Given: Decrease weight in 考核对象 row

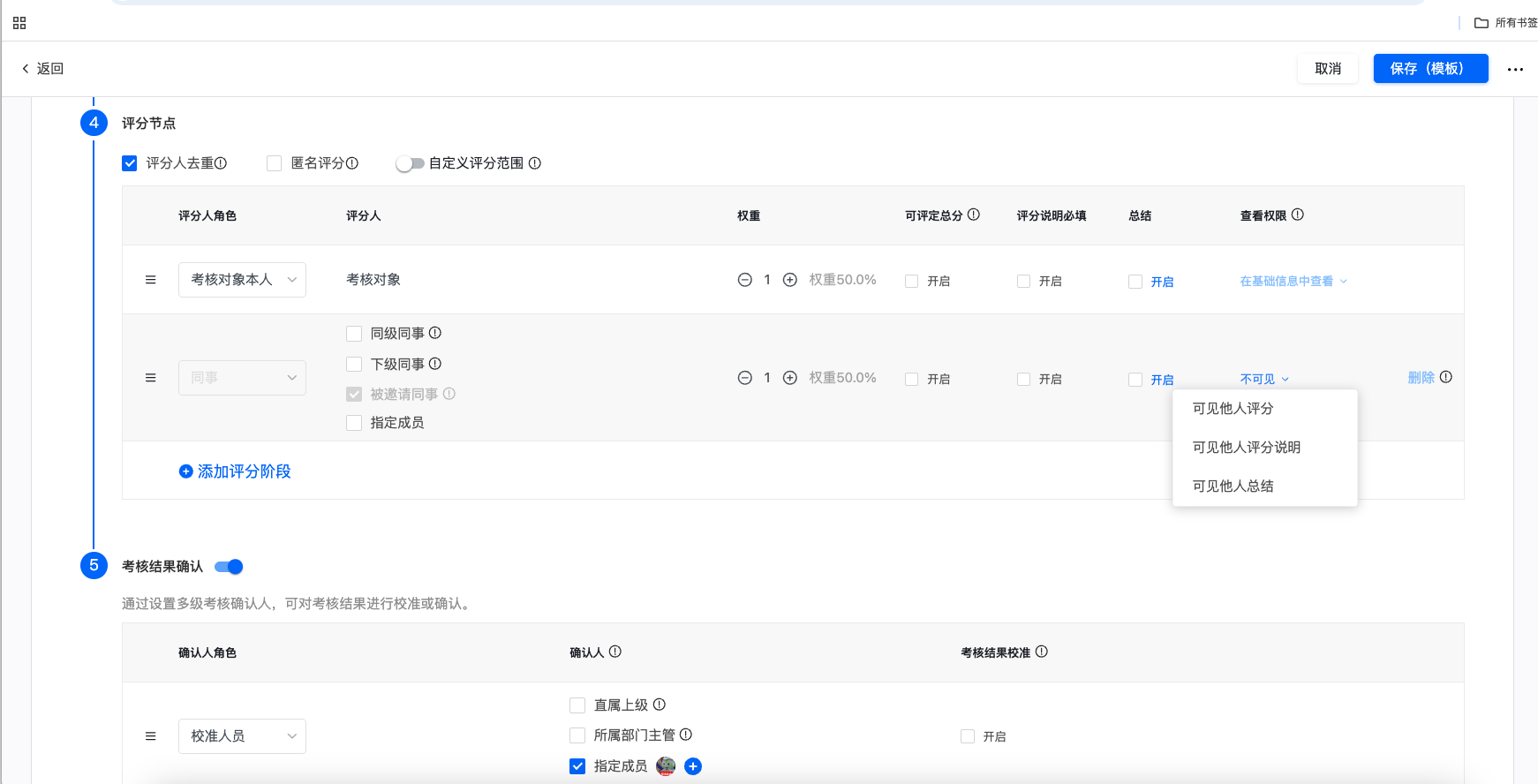Looking at the screenshot, I should [x=745, y=280].
